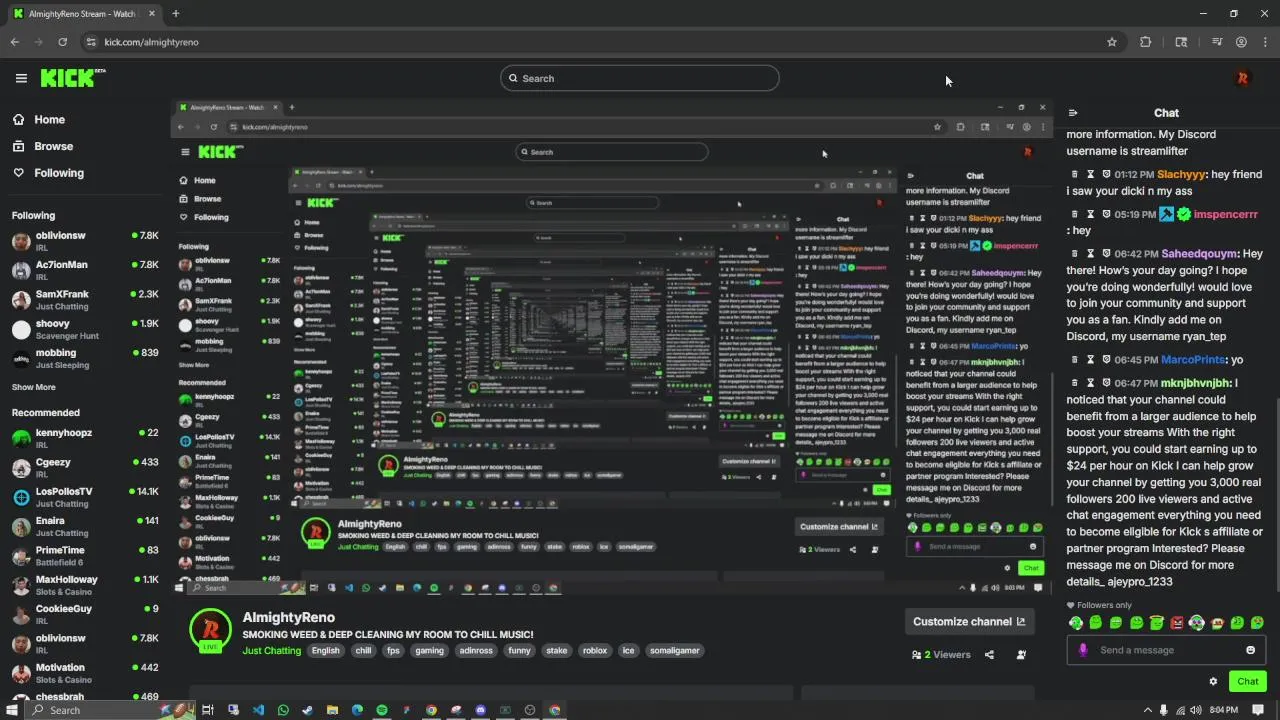The image size is (1280, 720).
Task: Expand Show More in Following list
Action: (x=34, y=387)
